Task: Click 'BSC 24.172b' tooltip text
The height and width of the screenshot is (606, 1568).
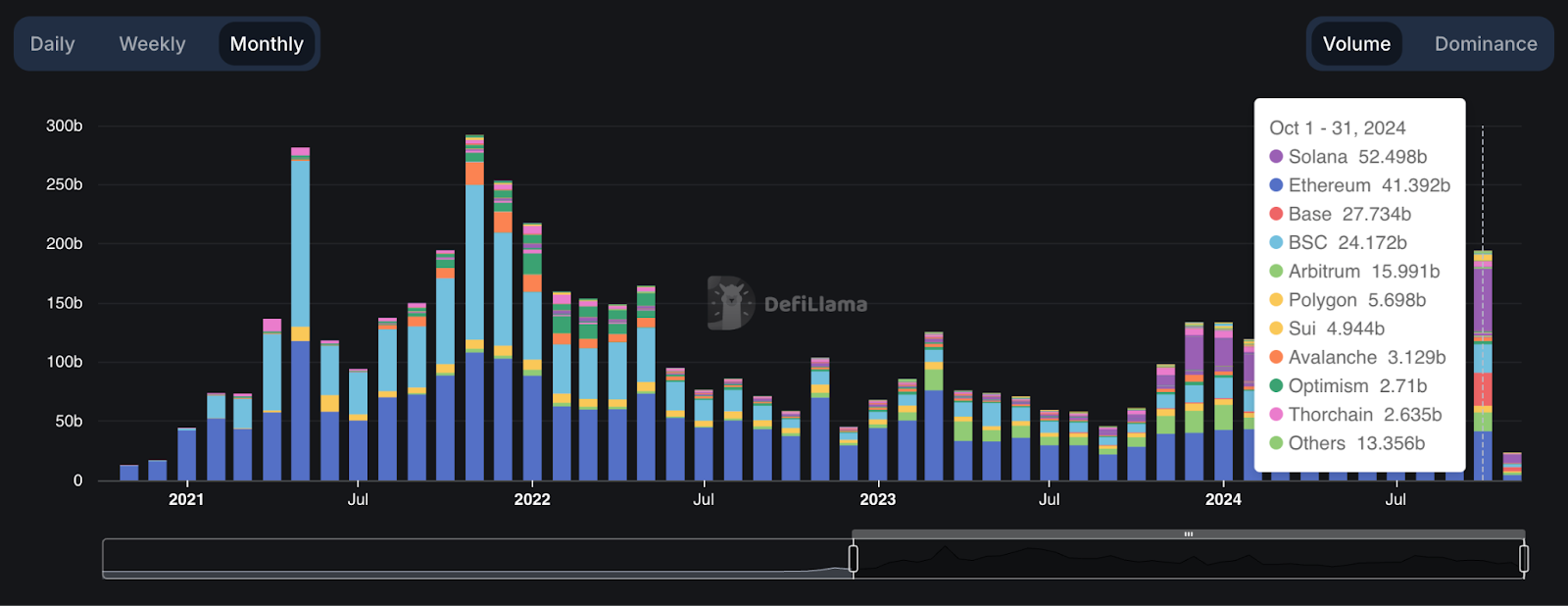Action: (1347, 242)
